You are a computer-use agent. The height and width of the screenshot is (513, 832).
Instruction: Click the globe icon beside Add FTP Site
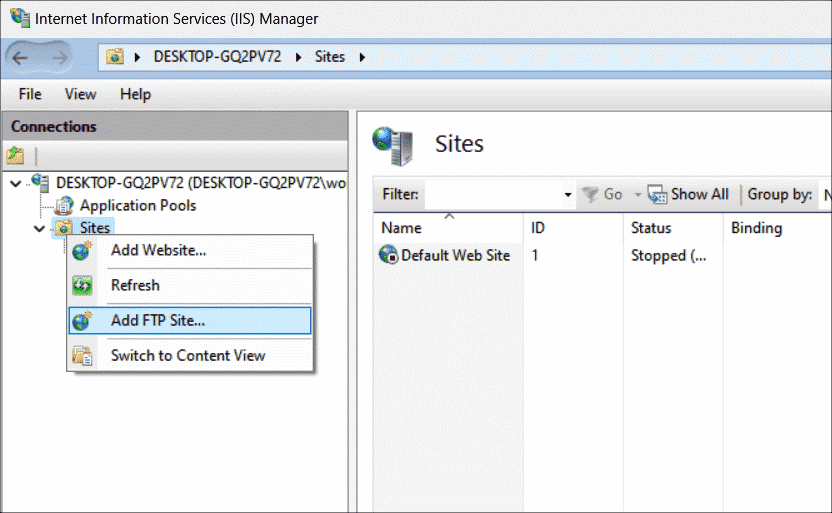click(82, 320)
